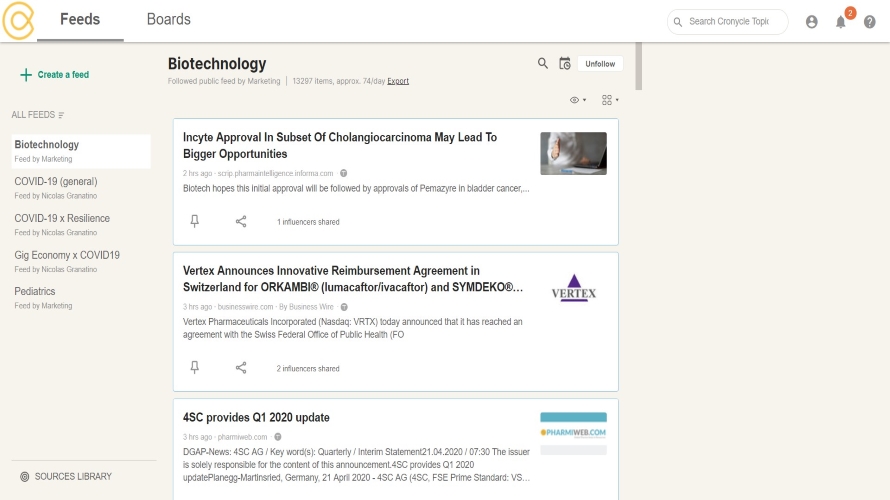Select the Biotechnology feed in the sidebar

[81, 151]
